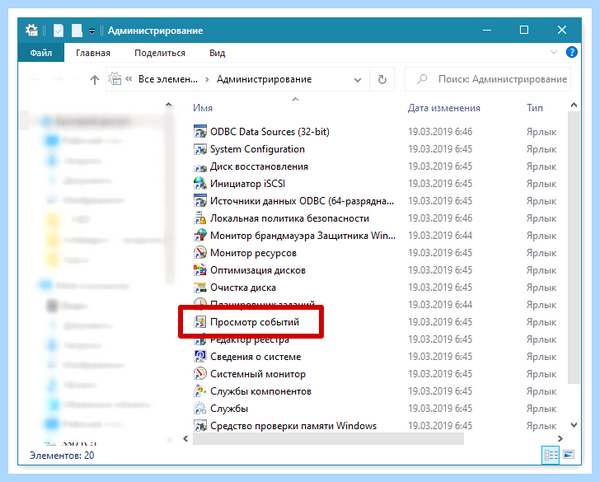
Task: Select the System Configuration icon
Action: pyautogui.click(x=200, y=149)
